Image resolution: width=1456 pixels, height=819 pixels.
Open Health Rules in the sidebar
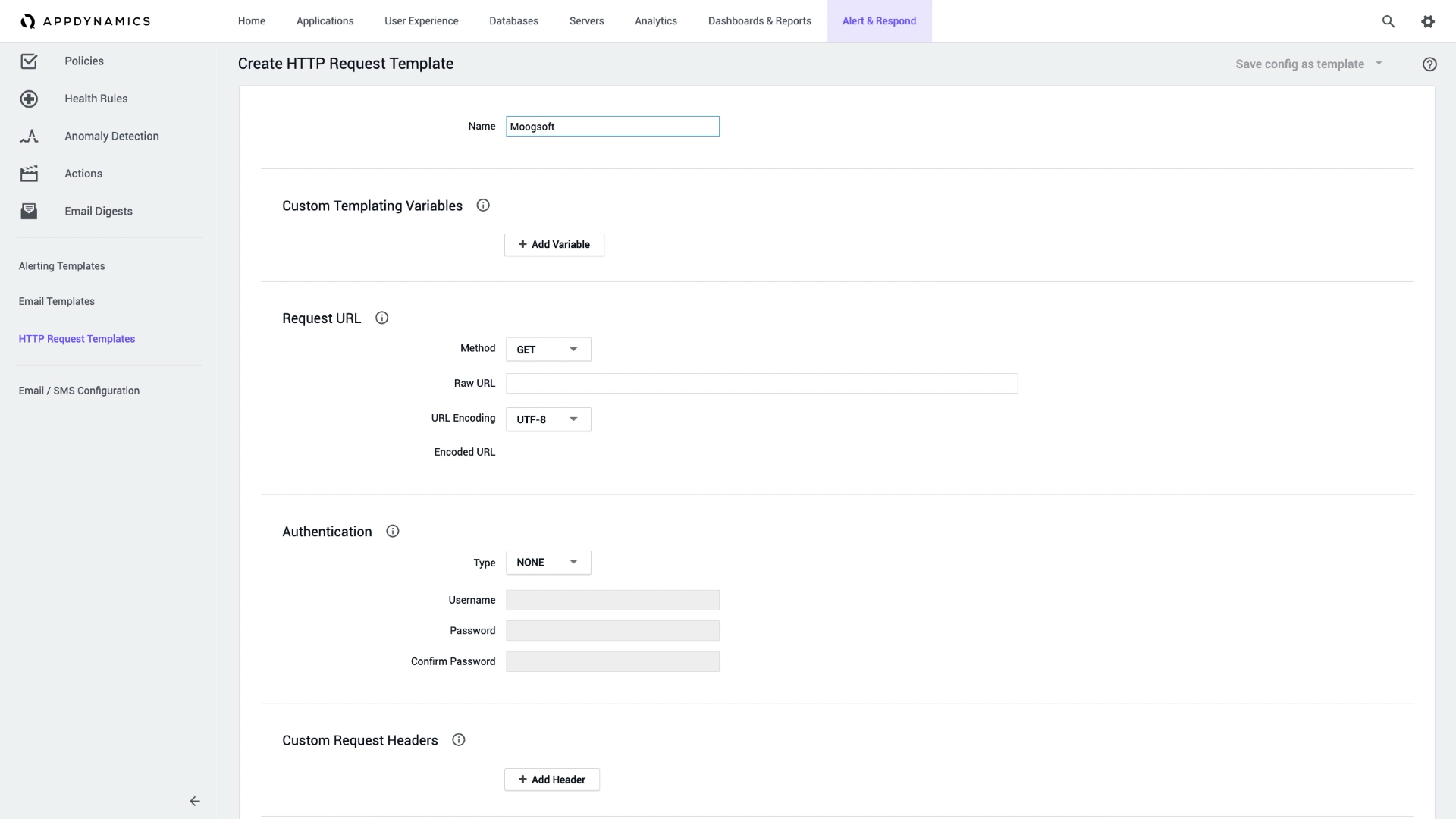[x=96, y=99]
